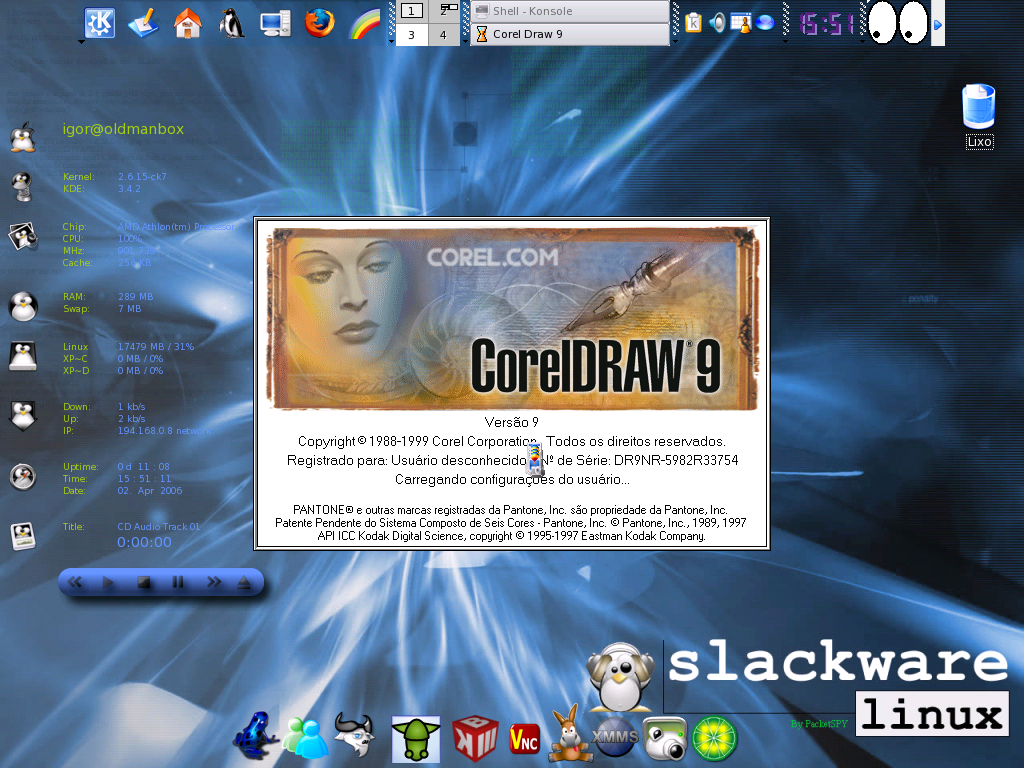1024x768 pixels.
Task: Open XMMS from the bottom dock
Action: click(615, 737)
